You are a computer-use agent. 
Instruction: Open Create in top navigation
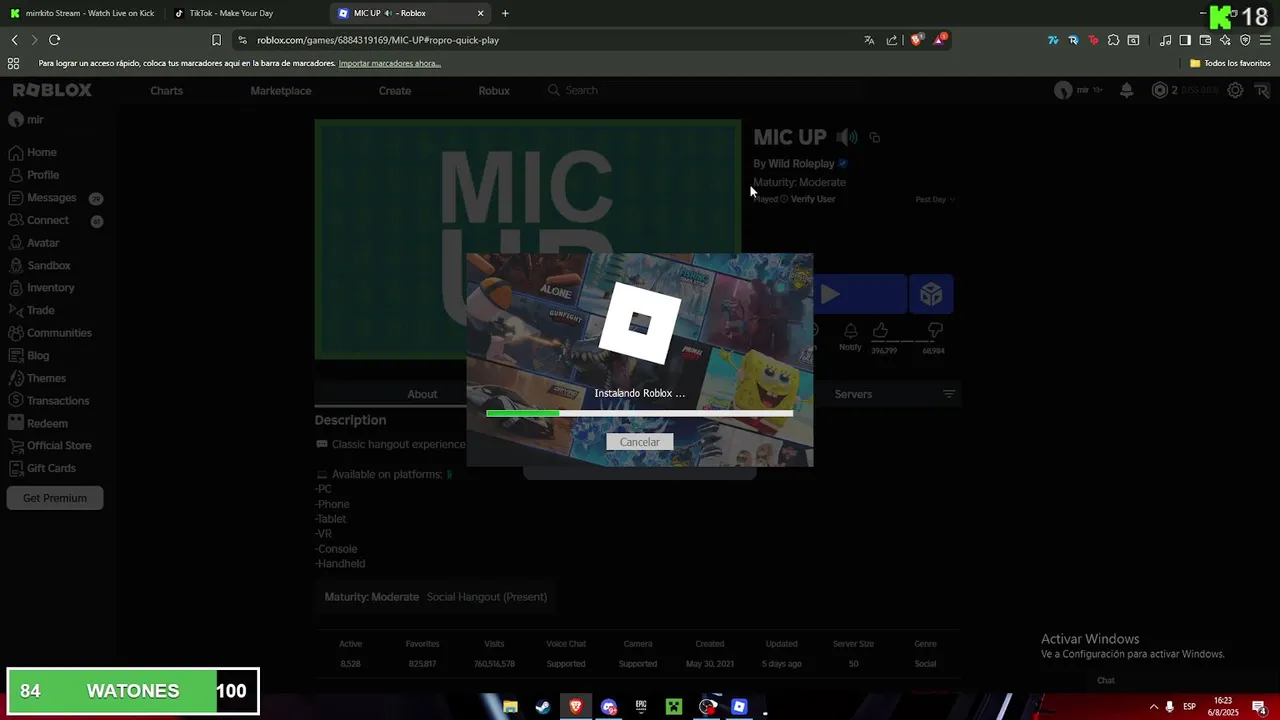click(395, 90)
